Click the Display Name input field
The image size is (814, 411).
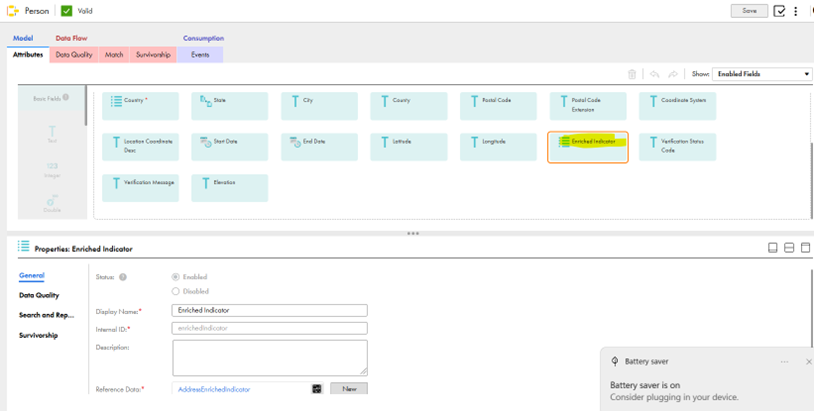pos(269,310)
